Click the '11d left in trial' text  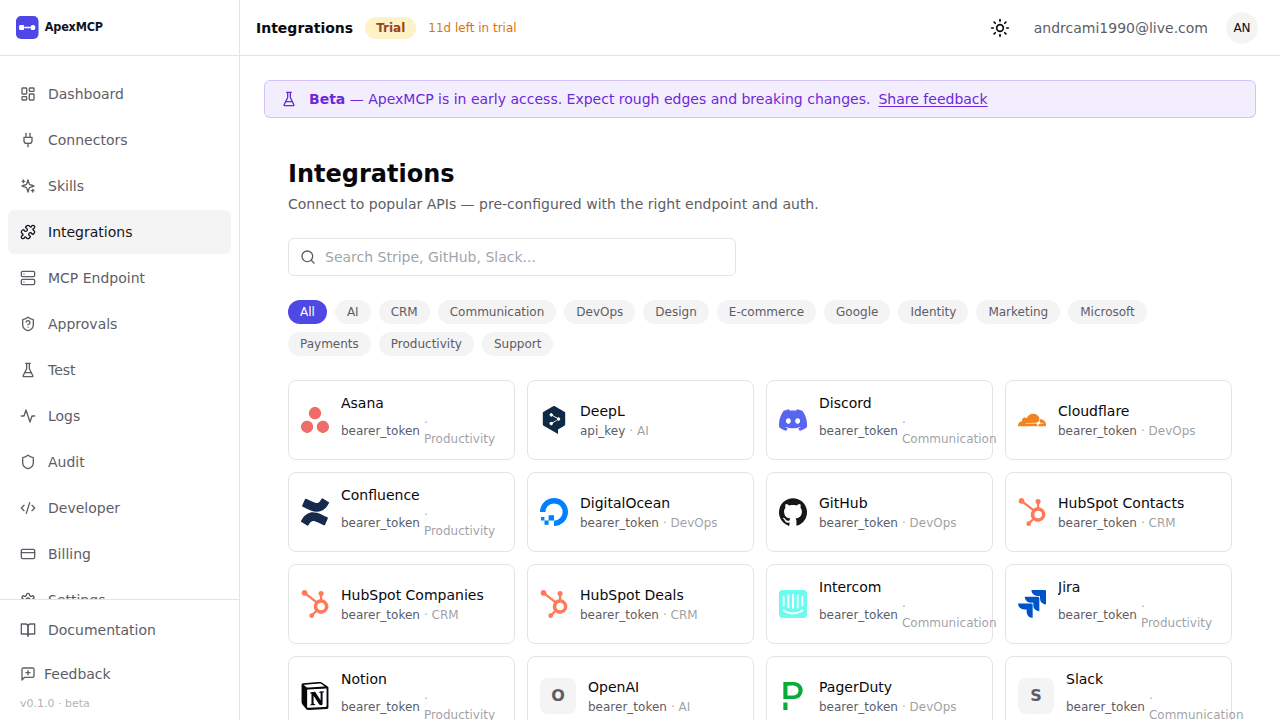pos(472,28)
